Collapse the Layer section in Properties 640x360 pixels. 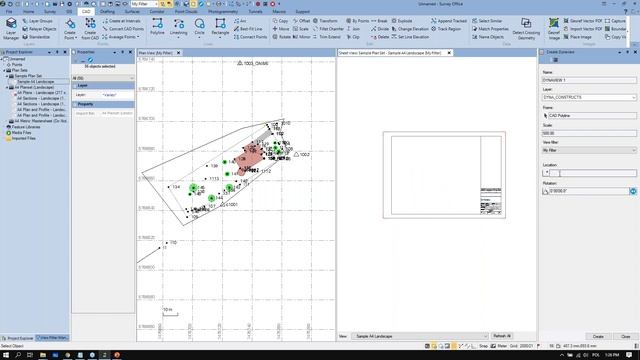[76, 85]
